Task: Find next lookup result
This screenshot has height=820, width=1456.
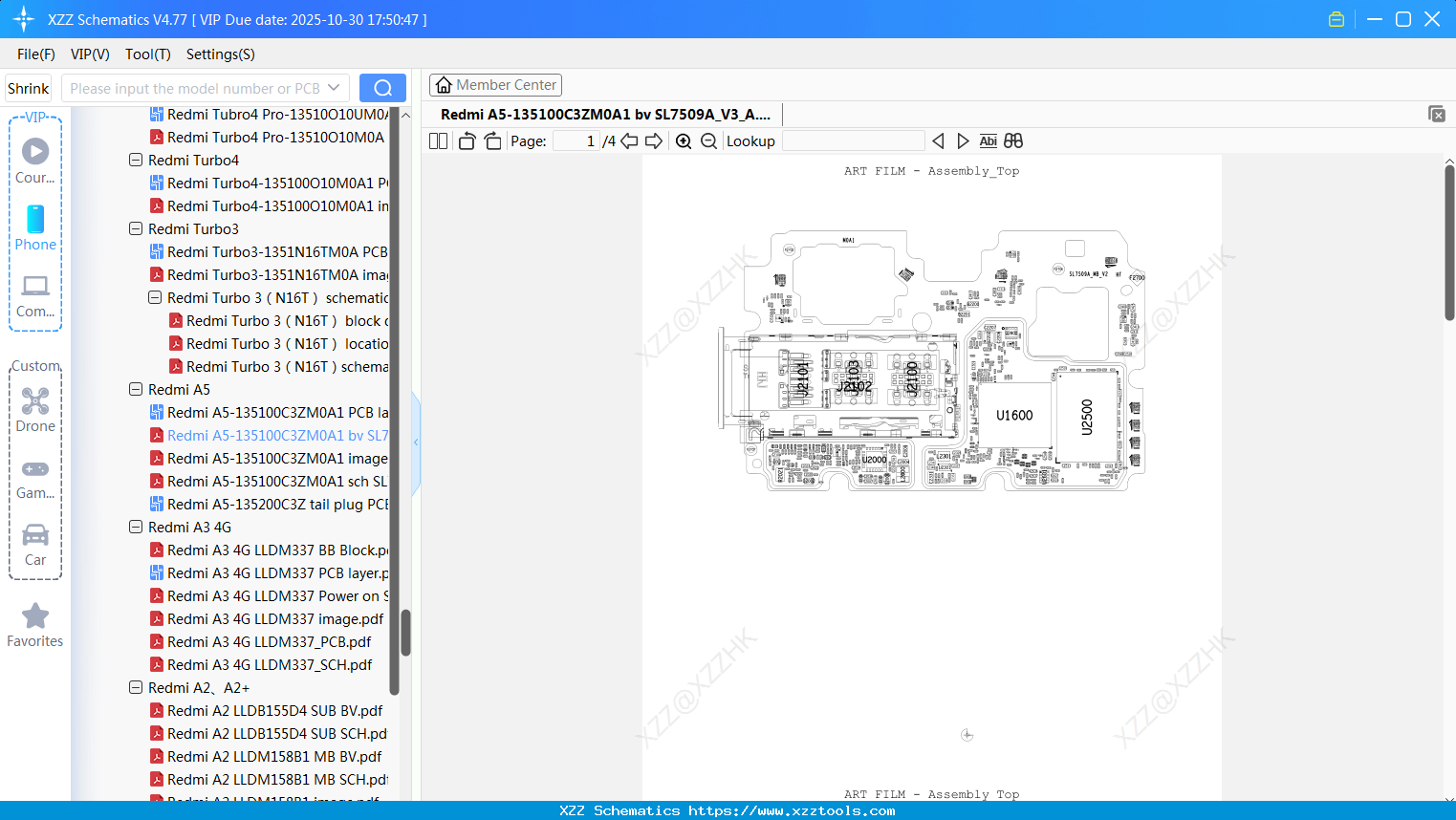Action: 963,141
